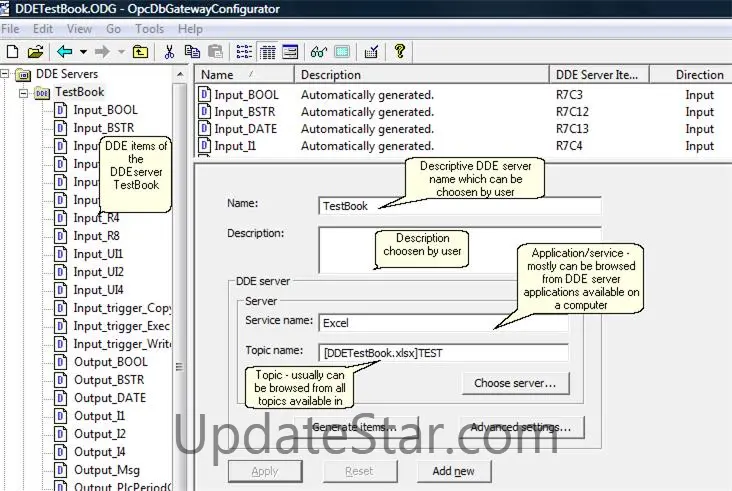
Task: Toggle the properties pane view icon
Action: click(290, 52)
